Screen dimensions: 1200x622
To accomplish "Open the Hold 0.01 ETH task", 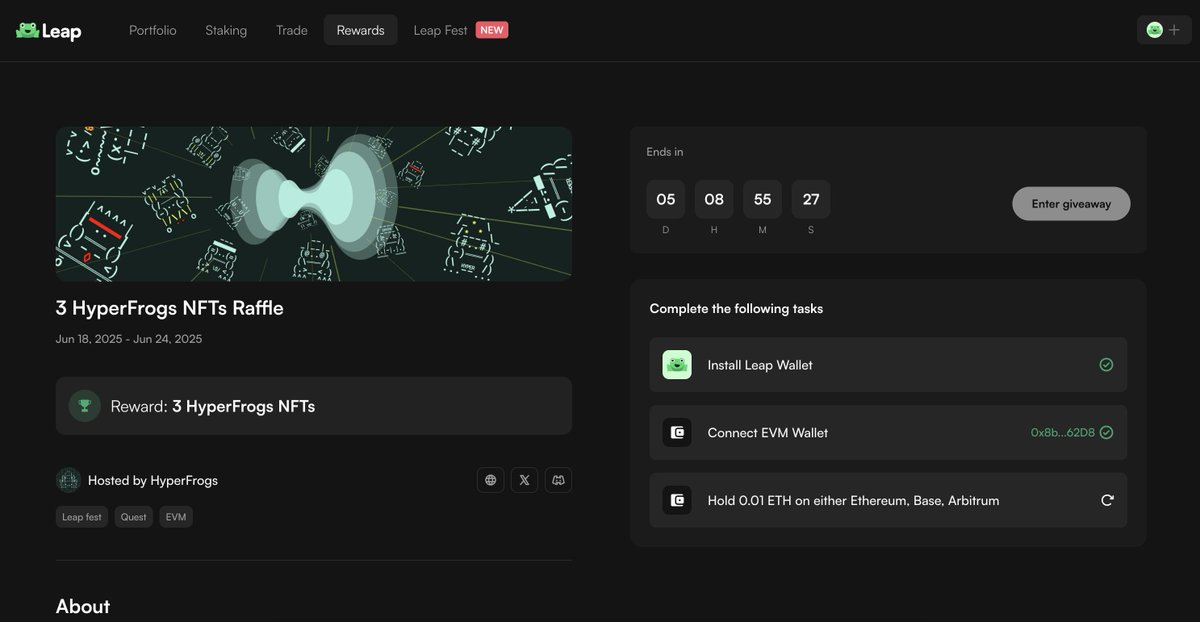I will 888,500.
